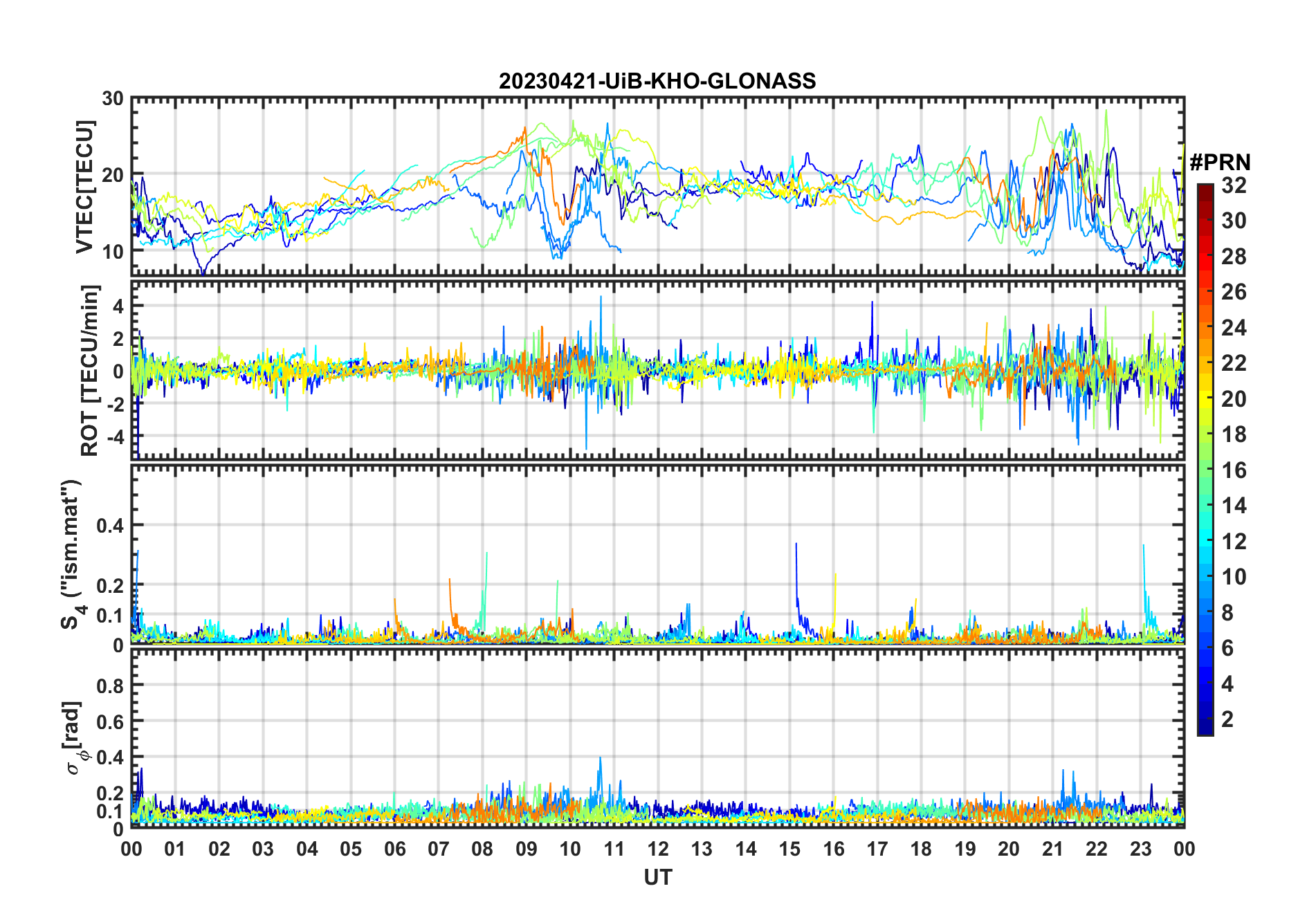The height and width of the screenshot is (920, 1316).
Task: Select colorbar tick label 28
Action: click(1234, 257)
